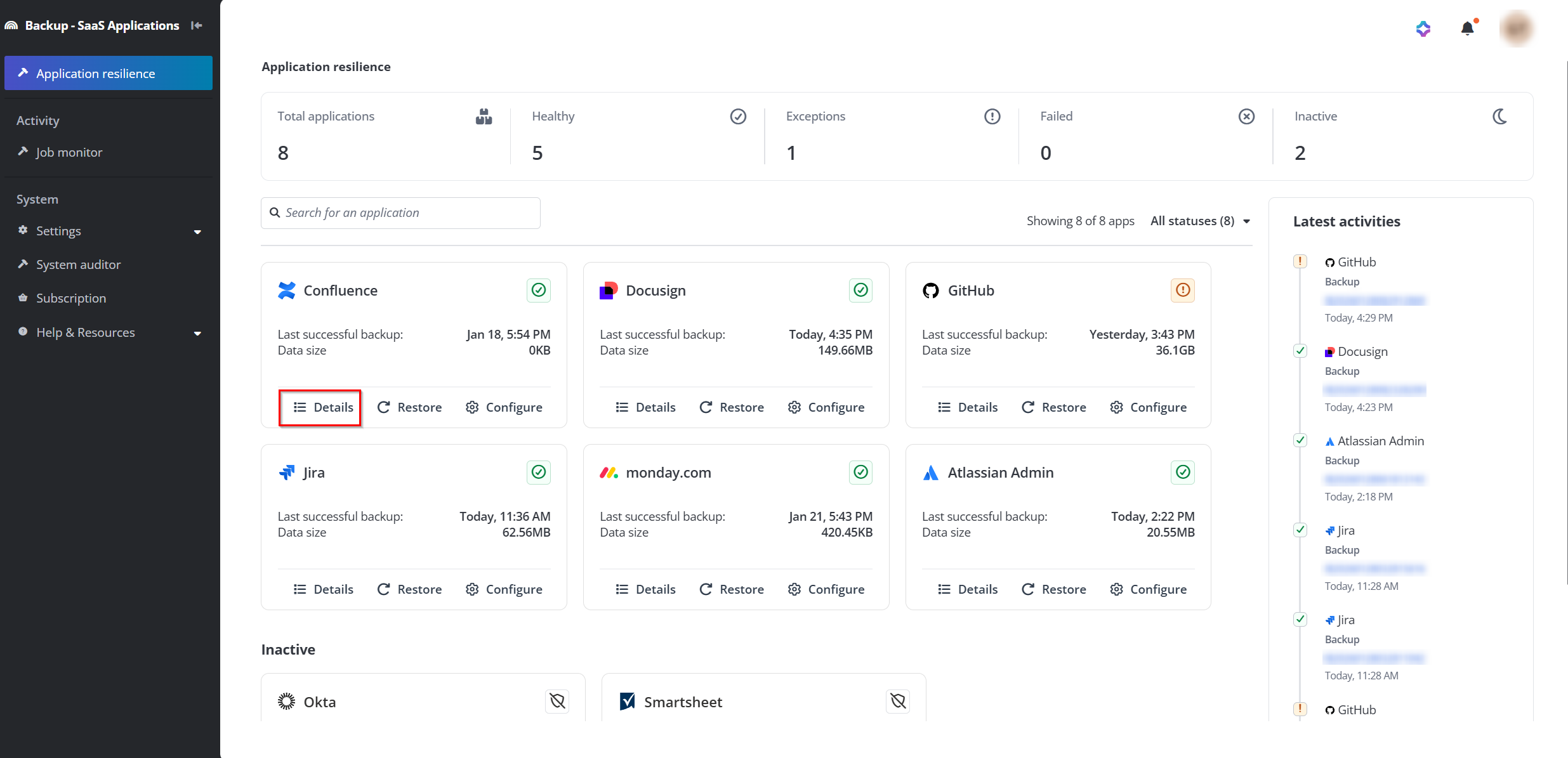Open the Atlassian Admin entry in Latest activities

[x=1374, y=441]
